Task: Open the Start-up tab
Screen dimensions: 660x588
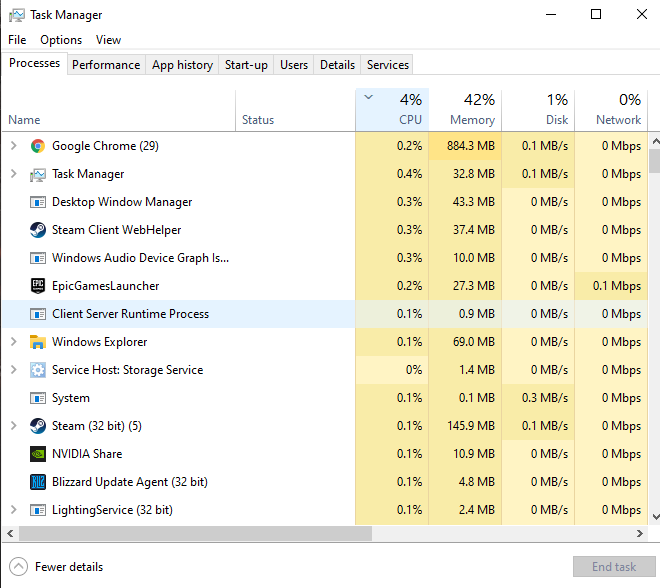Action: pyautogui.click(x=246, y=65)
